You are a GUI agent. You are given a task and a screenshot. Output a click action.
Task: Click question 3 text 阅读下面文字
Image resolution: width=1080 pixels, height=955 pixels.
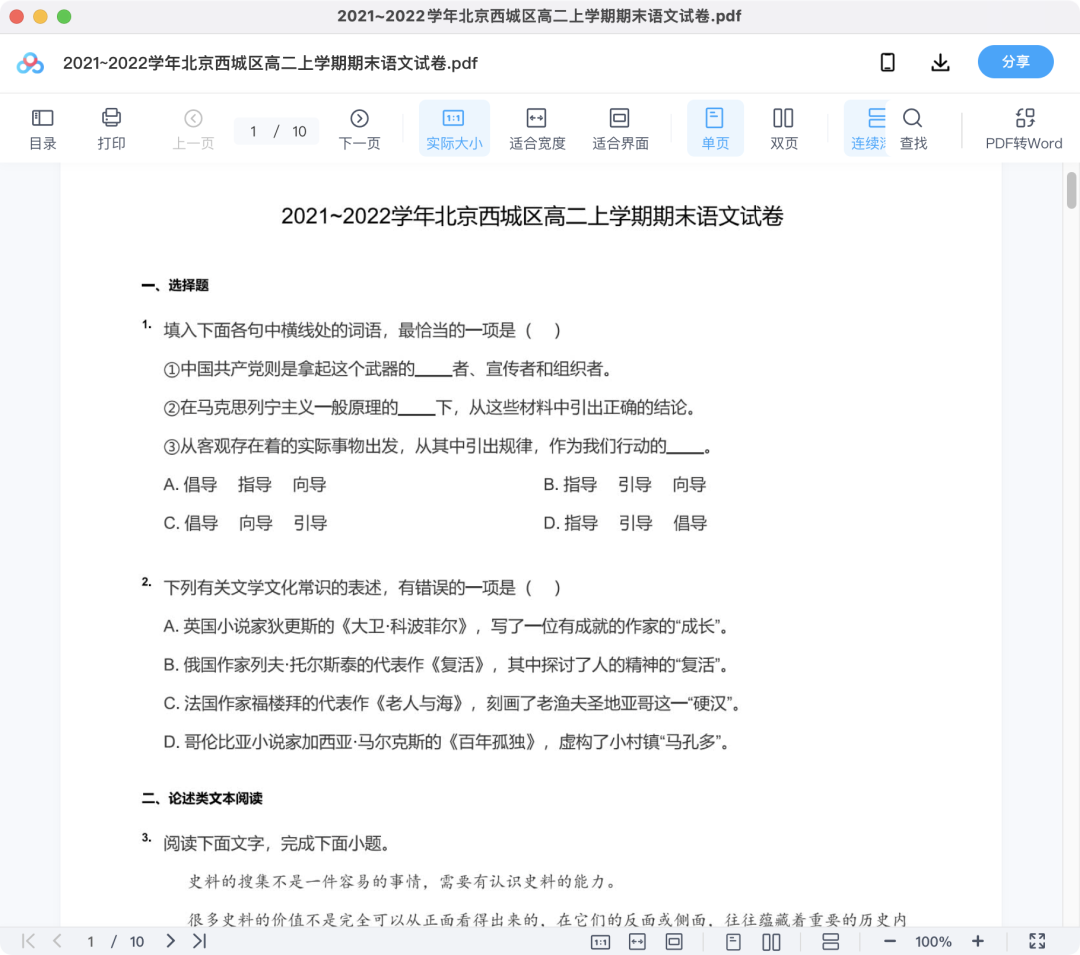(277, 843)
